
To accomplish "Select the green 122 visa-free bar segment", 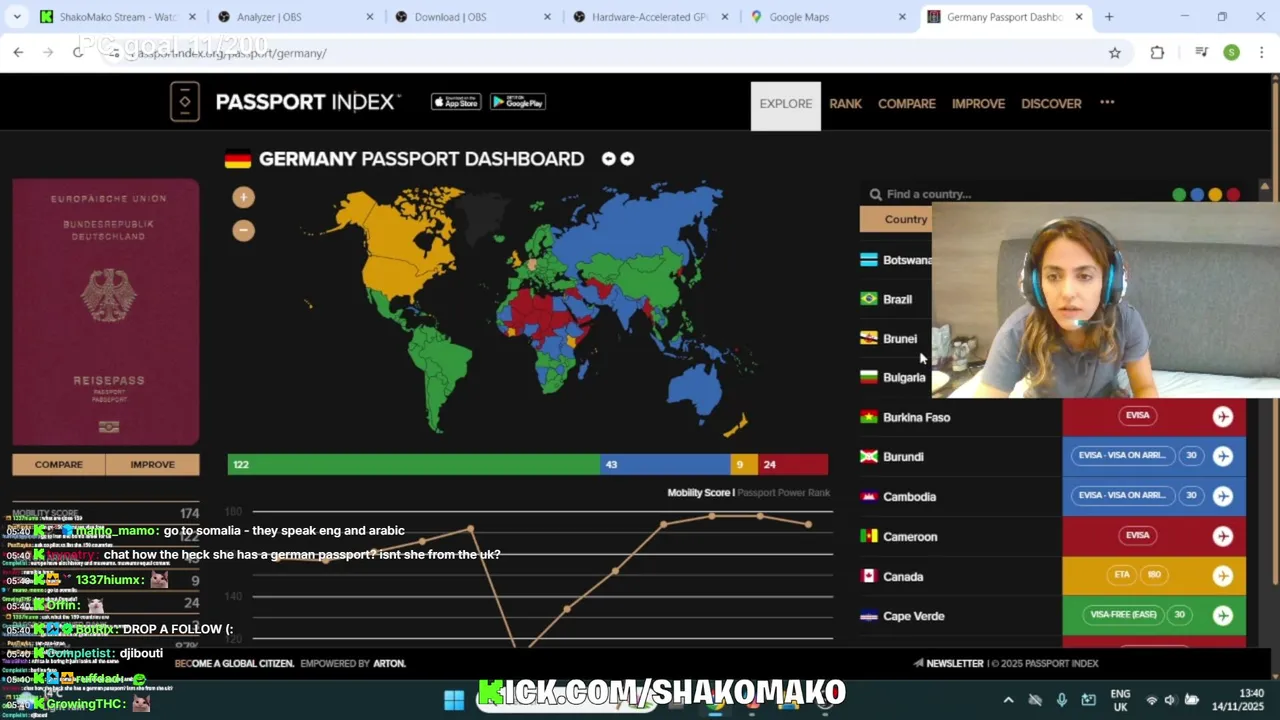I will pos(414,464).
